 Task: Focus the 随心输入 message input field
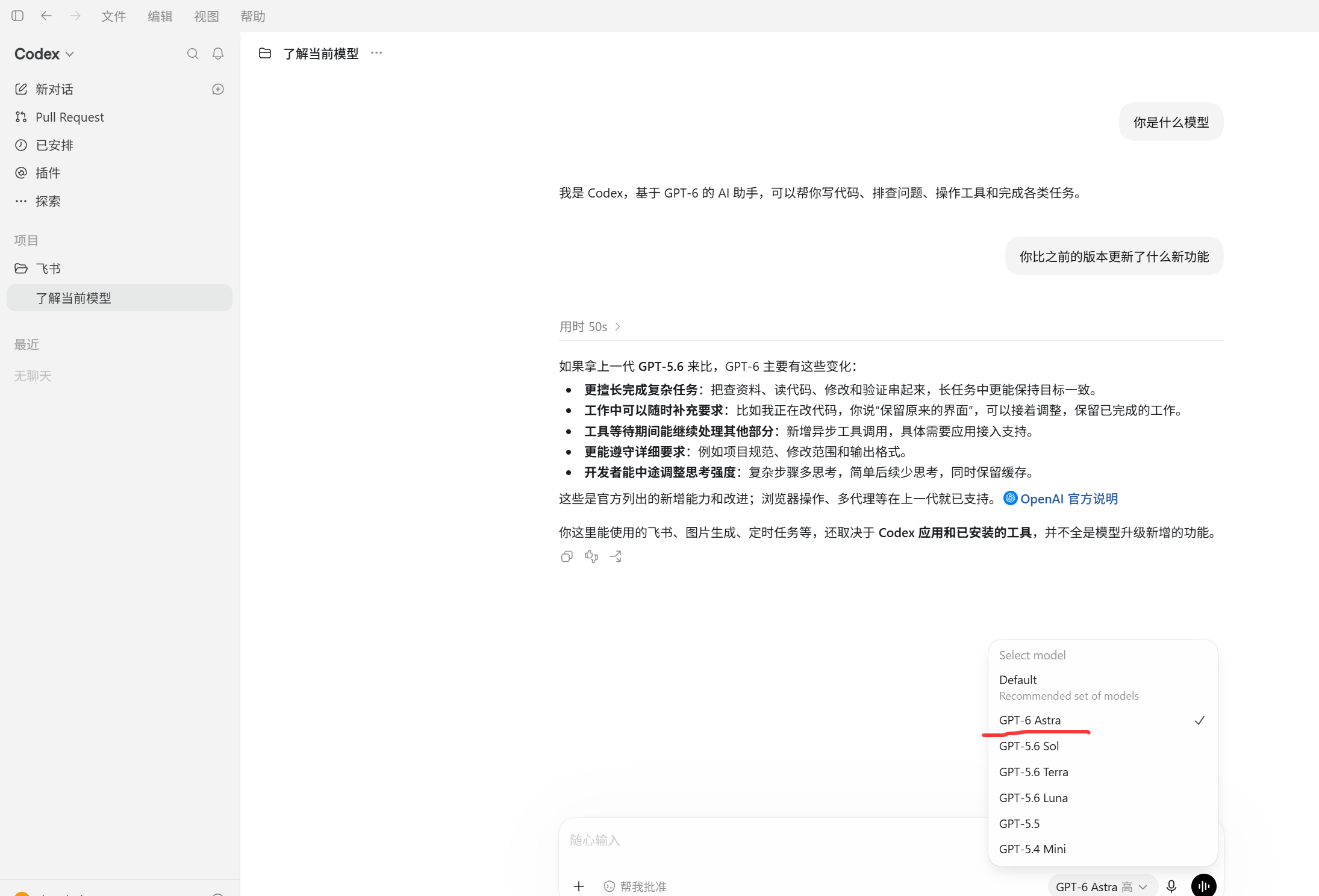point(774,840)
